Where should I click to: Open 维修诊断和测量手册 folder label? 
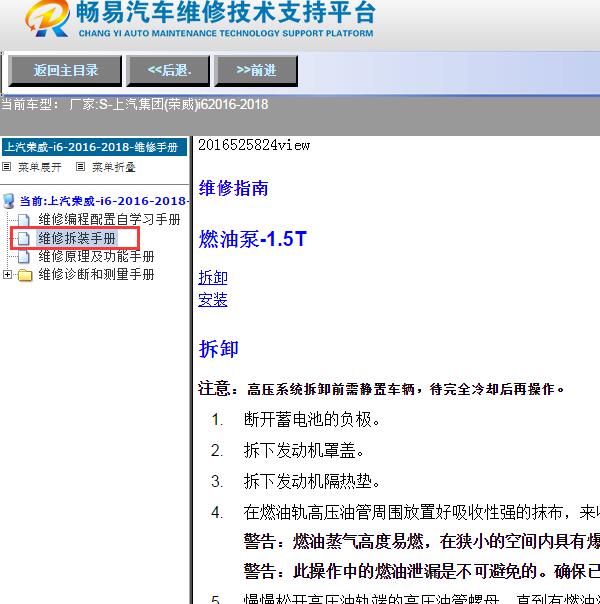(x=96, y=275)
